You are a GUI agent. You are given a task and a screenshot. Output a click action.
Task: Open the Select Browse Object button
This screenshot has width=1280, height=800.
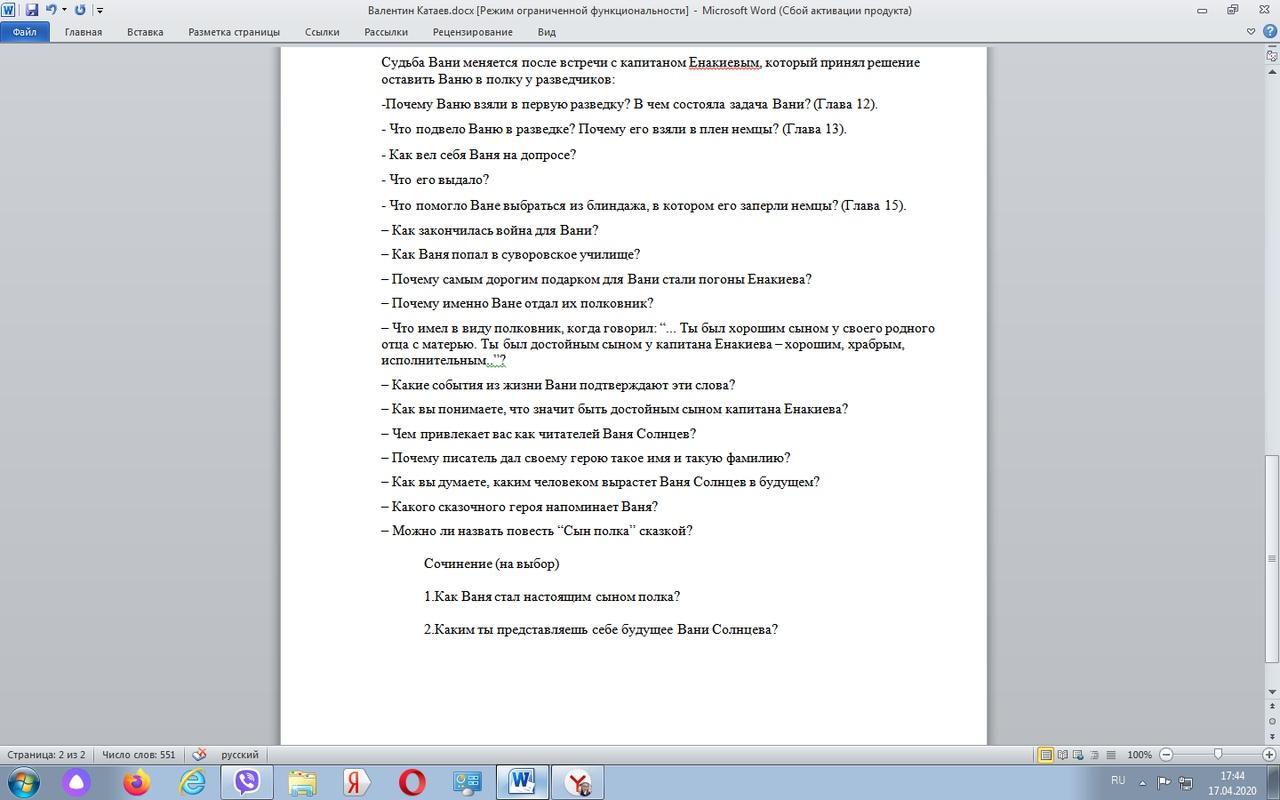pyautogui.click(x=1272, y=721)
